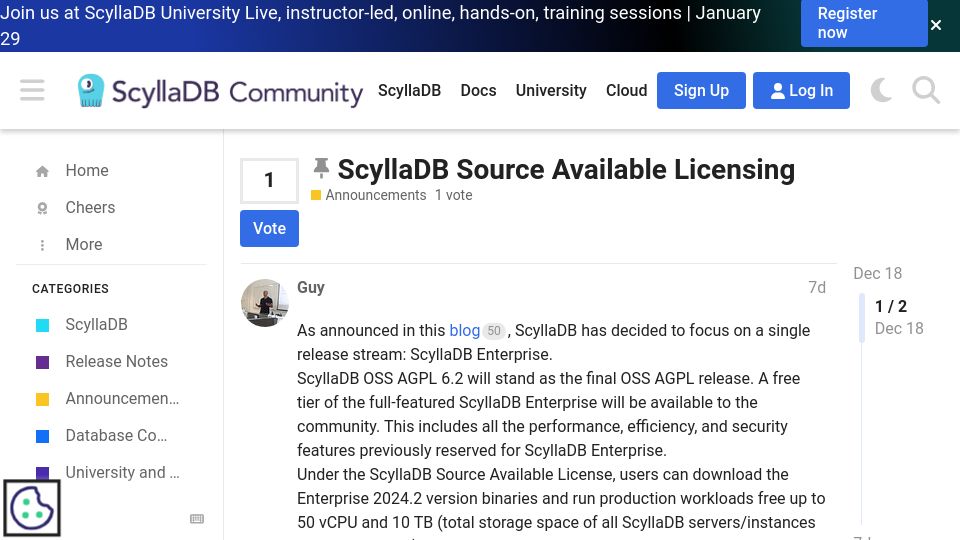The width and height of the screenshot is (960, 540).
Task: Open the search magnifier icon
Action: click(926, 90)
